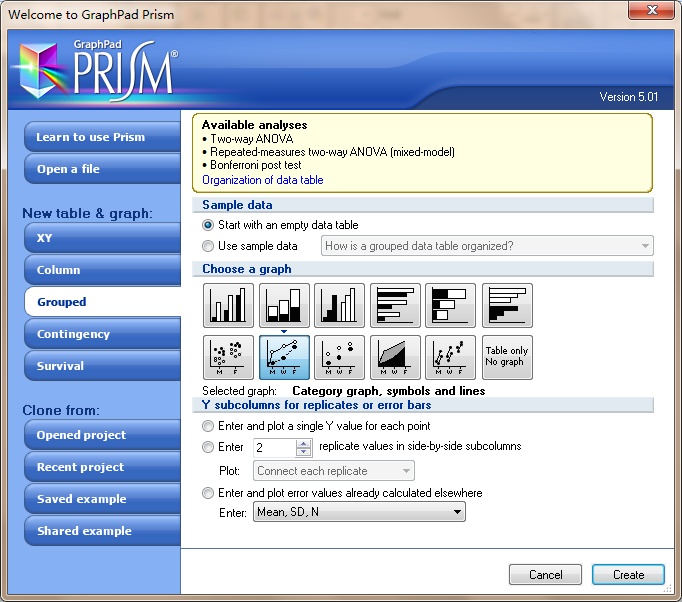682x602 pixels.
Task: Click Repeated-measures two-way ANOVA text
Action: [x=332, y=152]
